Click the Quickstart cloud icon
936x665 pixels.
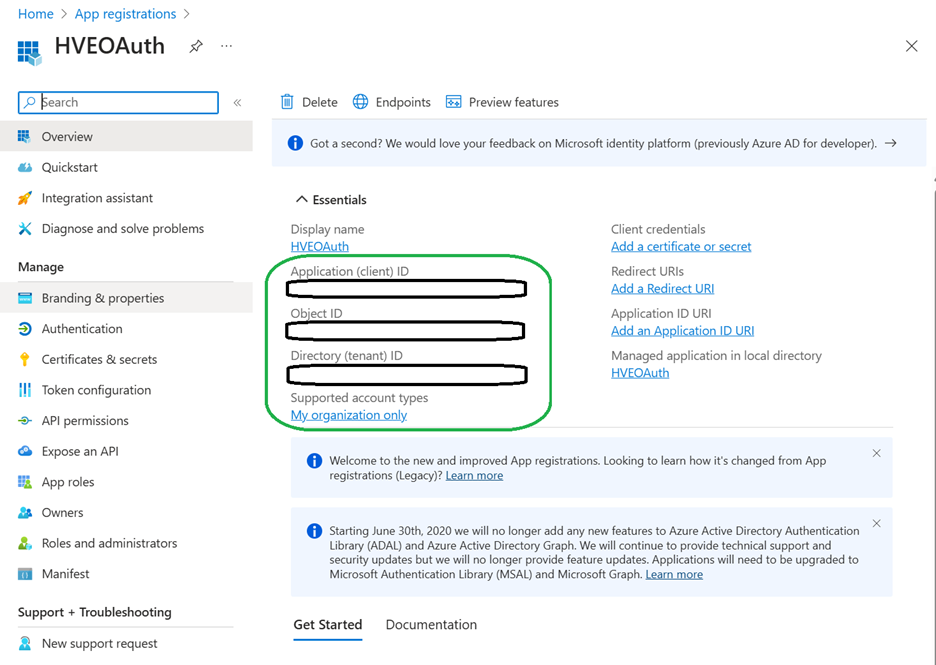(24, 167)
